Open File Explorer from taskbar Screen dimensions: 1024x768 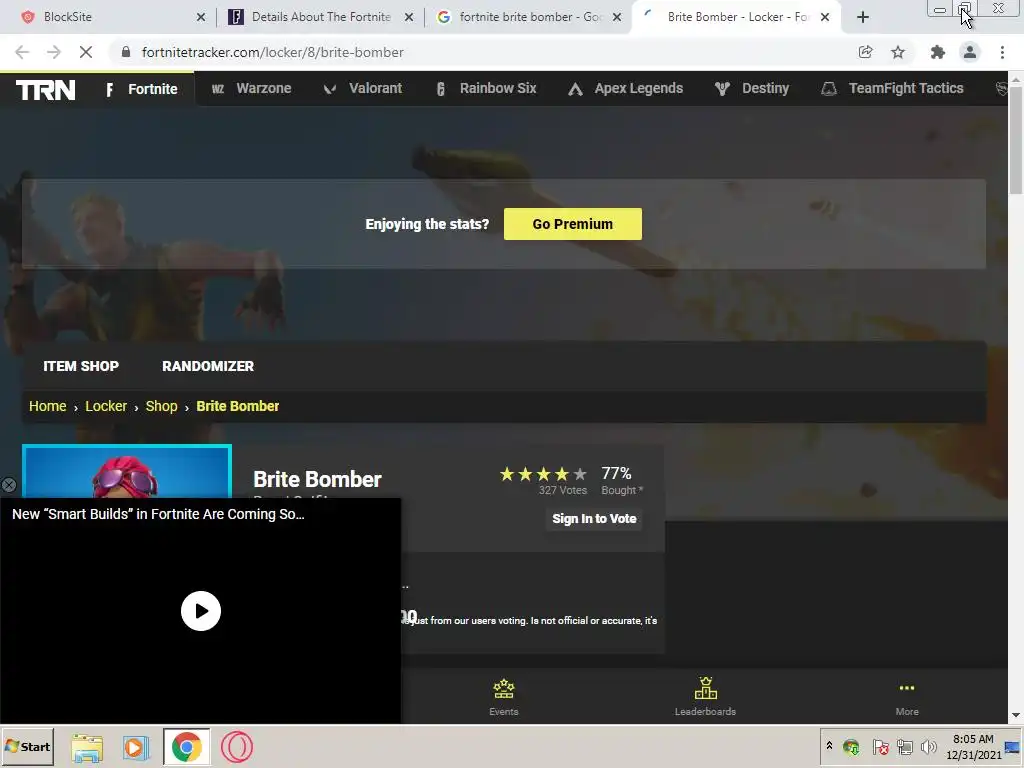point(87,747)
